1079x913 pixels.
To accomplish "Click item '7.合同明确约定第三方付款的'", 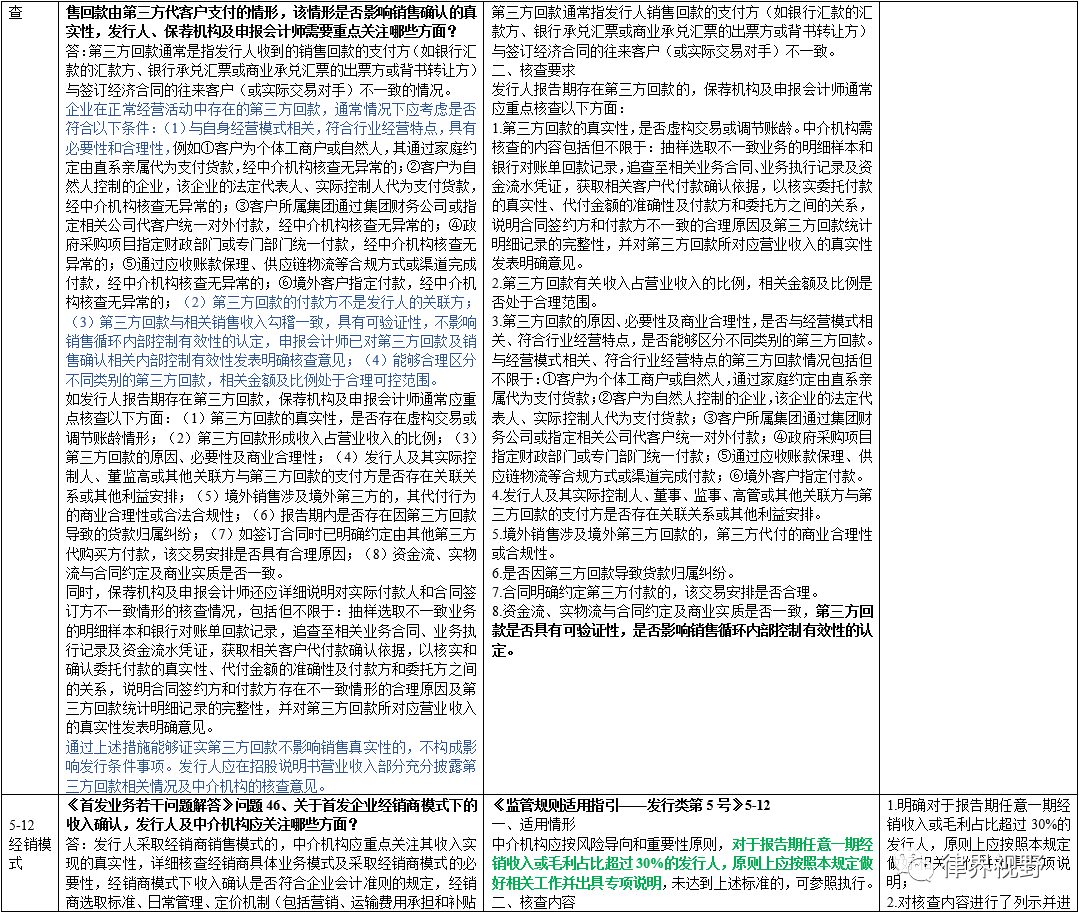I will (x=656, y=592).
